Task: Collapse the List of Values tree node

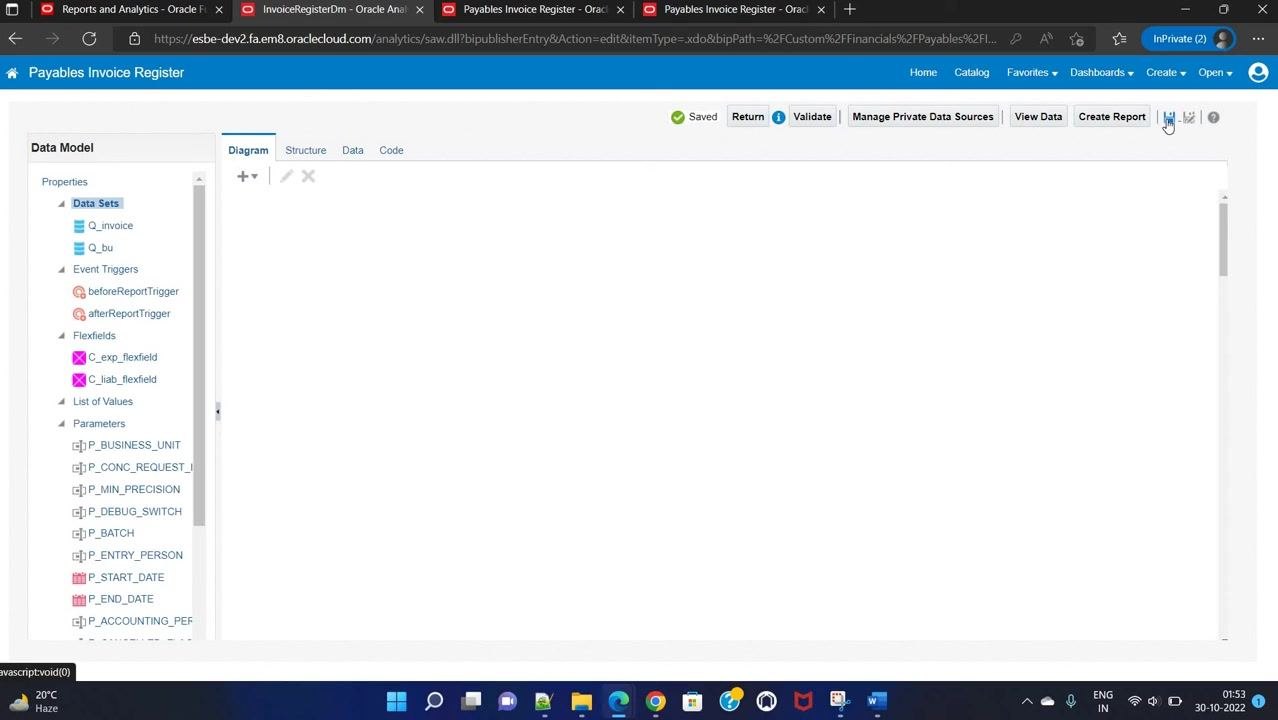Action: click(x=61, y=402)
